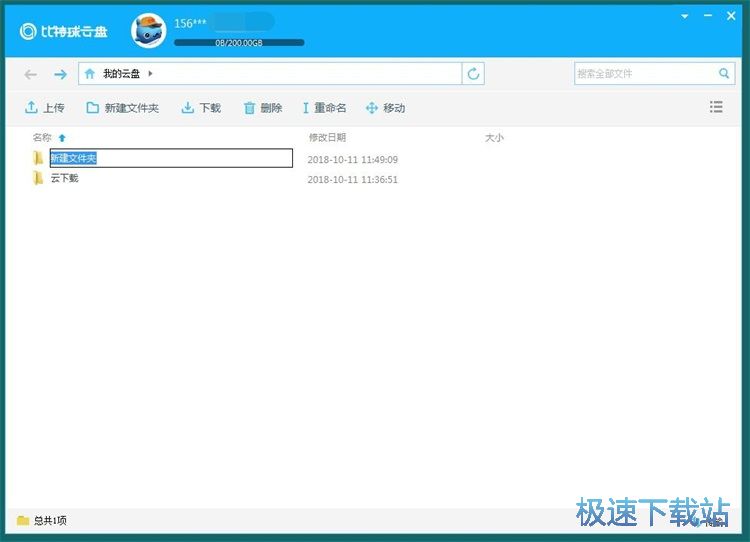Click the search magnifier icon
Screen dimensions: 750x542
[x=724, y=74]
